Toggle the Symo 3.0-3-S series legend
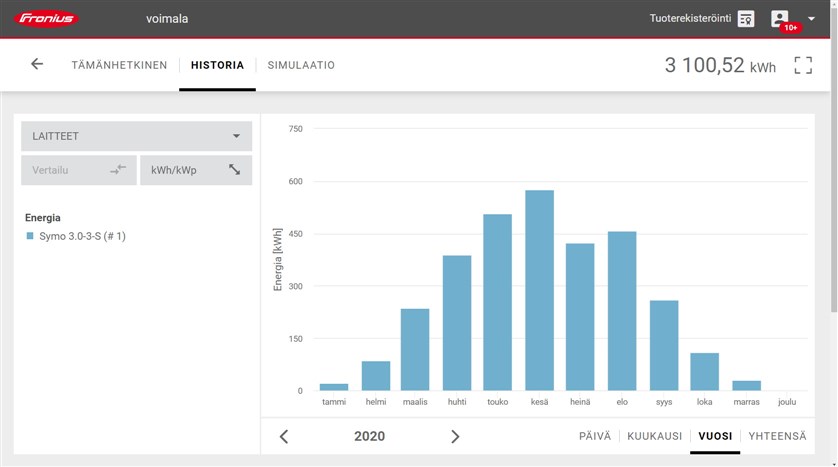 (75, 236)
